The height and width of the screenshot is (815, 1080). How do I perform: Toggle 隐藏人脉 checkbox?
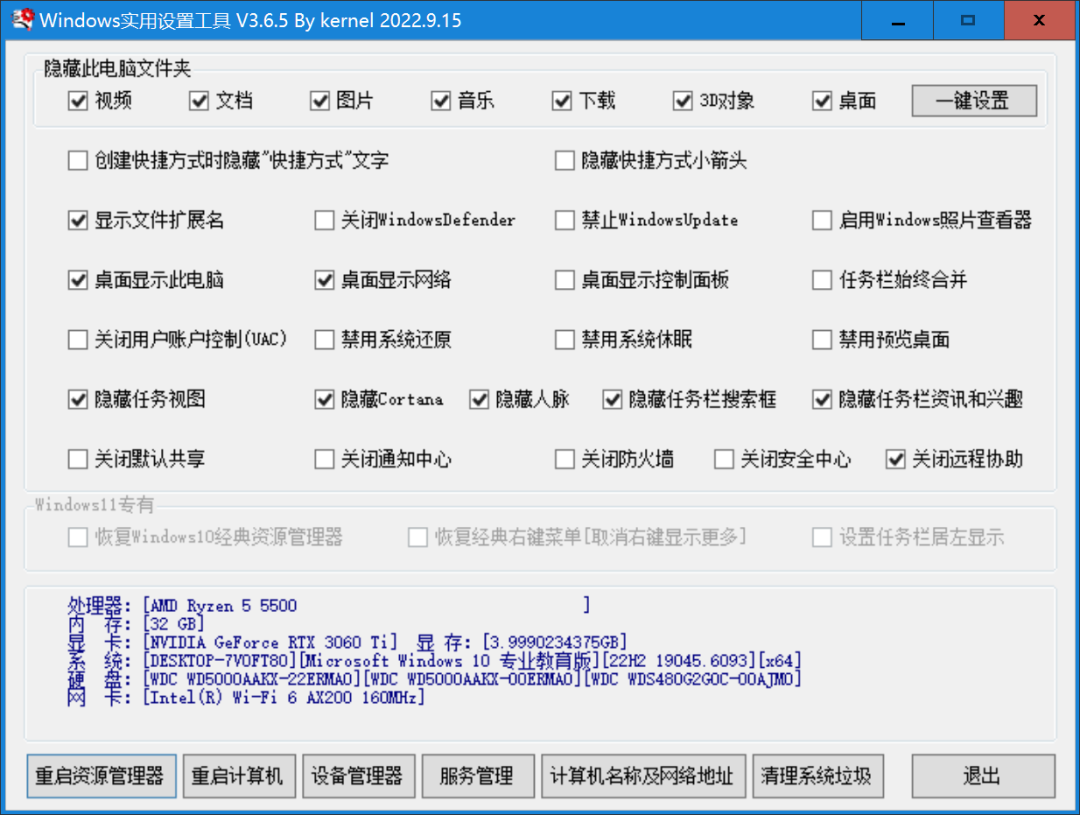[x=479, y=400]
